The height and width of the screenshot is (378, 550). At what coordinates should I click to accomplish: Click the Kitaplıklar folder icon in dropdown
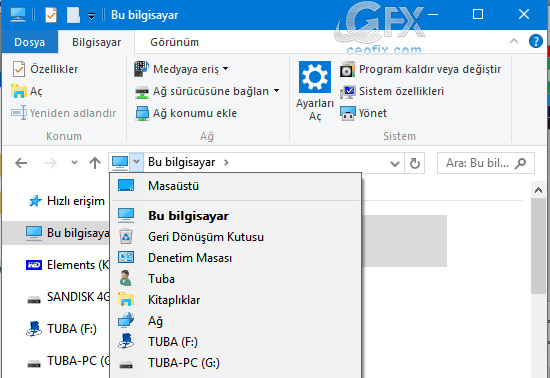point(126,299)
